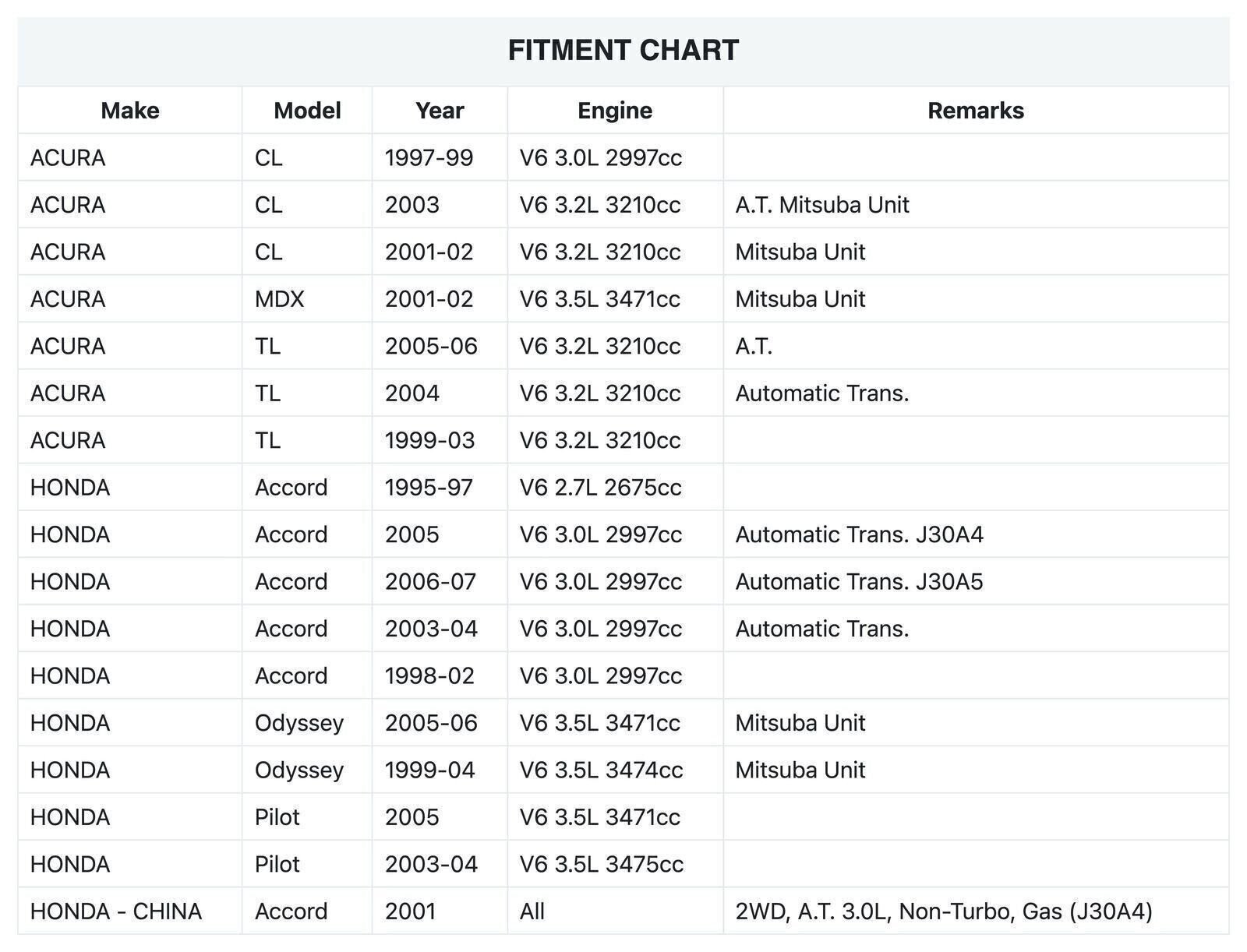Click the FITMENT CHART title
Screen dimensions: 1247x952
pos(623,51)
